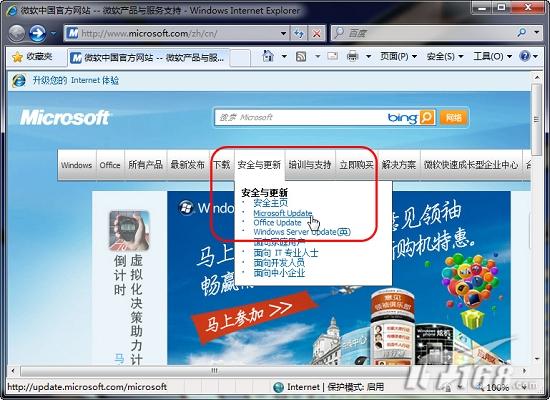Click the horizontal scrollbar left arrow

pos(13,371)
